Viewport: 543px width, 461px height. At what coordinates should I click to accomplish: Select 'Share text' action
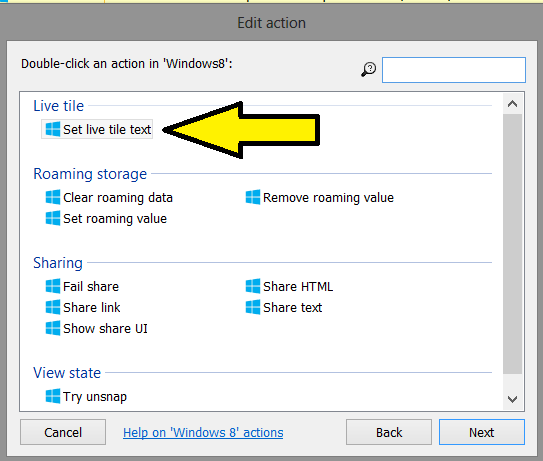pyautogui.click(x=284, y=308)
